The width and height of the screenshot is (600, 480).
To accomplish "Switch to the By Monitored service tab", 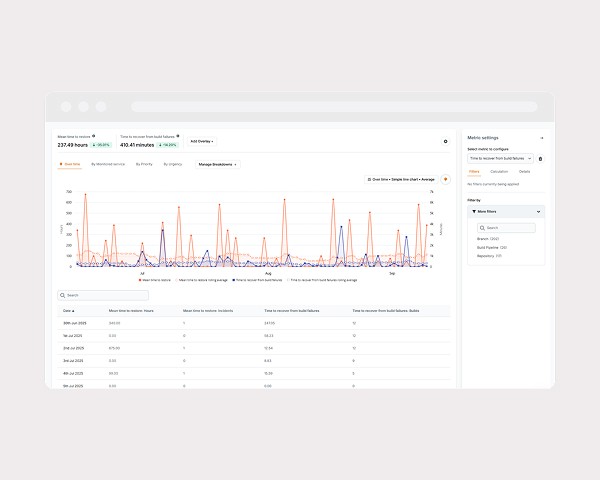I will [108, 164].
